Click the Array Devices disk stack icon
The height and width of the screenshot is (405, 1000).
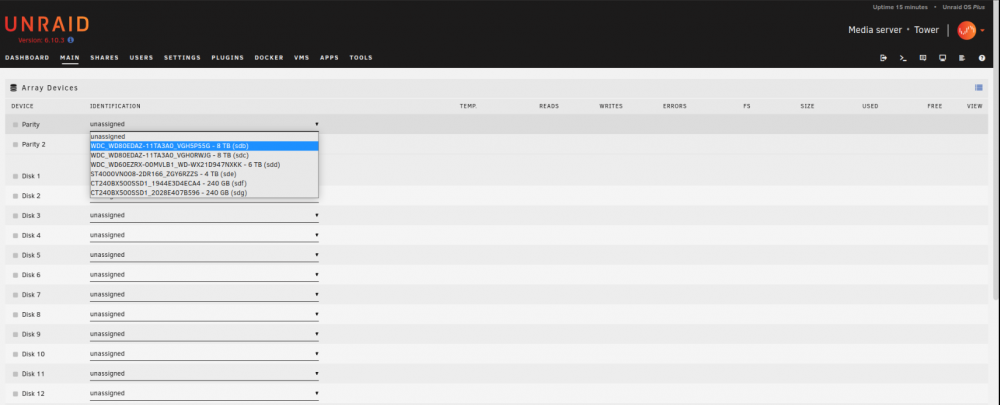click(x=14, y=88)
